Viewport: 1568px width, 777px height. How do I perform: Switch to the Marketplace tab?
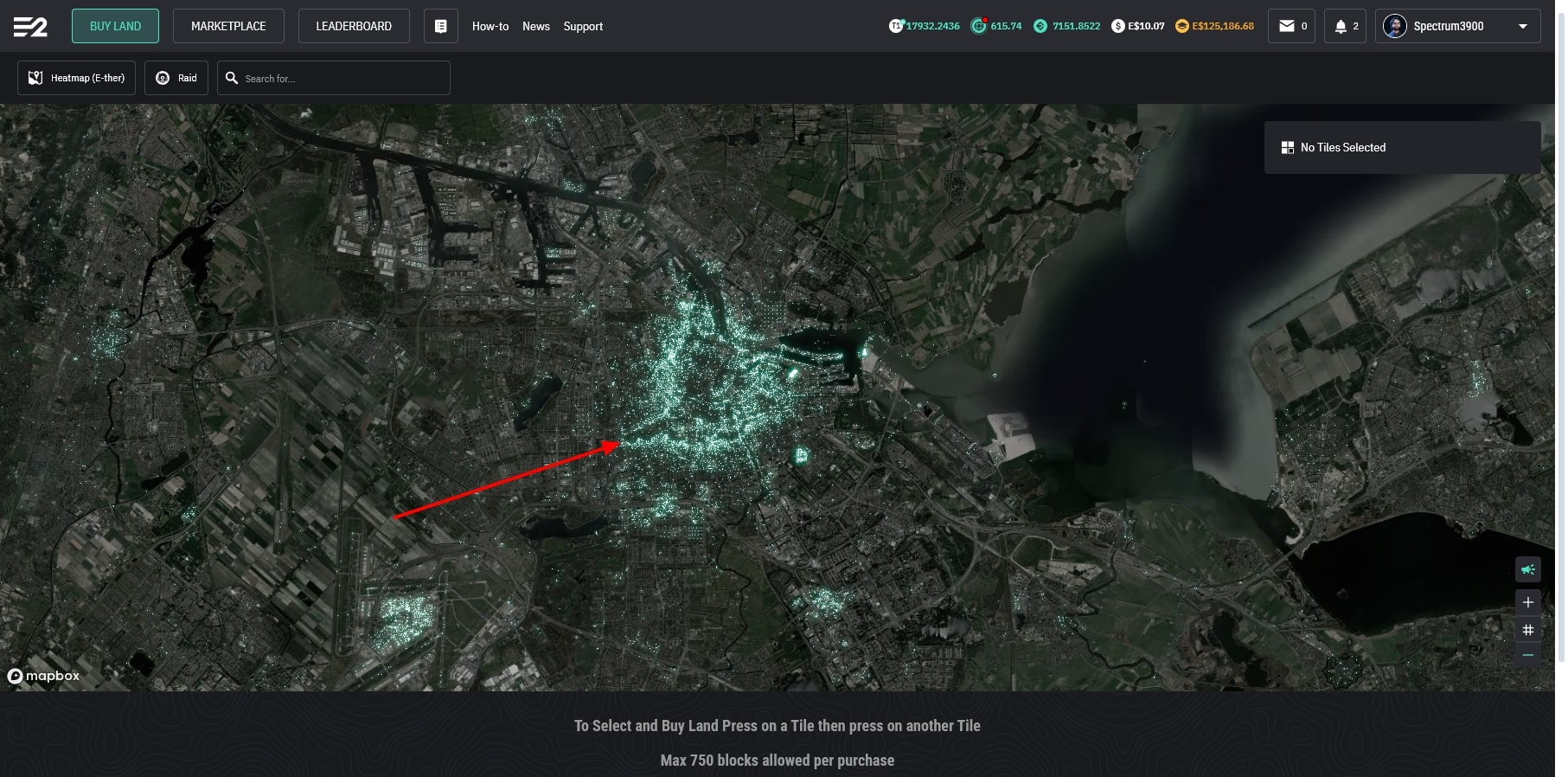[x=228, y=26]
